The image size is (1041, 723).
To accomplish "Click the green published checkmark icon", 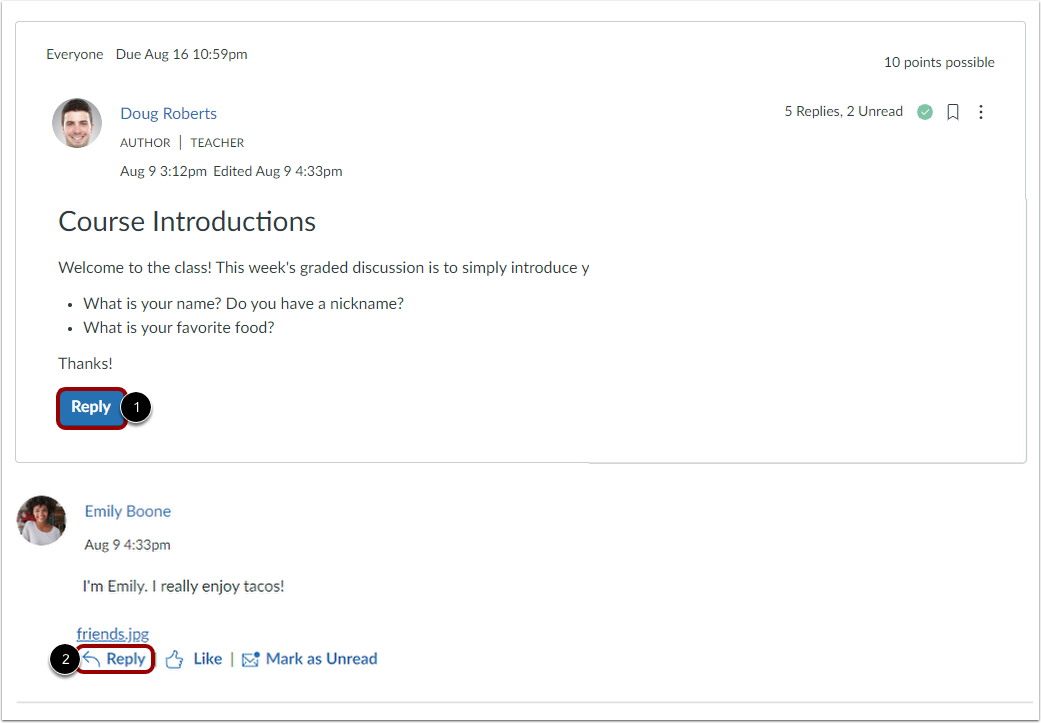I will tap(925, 112).
